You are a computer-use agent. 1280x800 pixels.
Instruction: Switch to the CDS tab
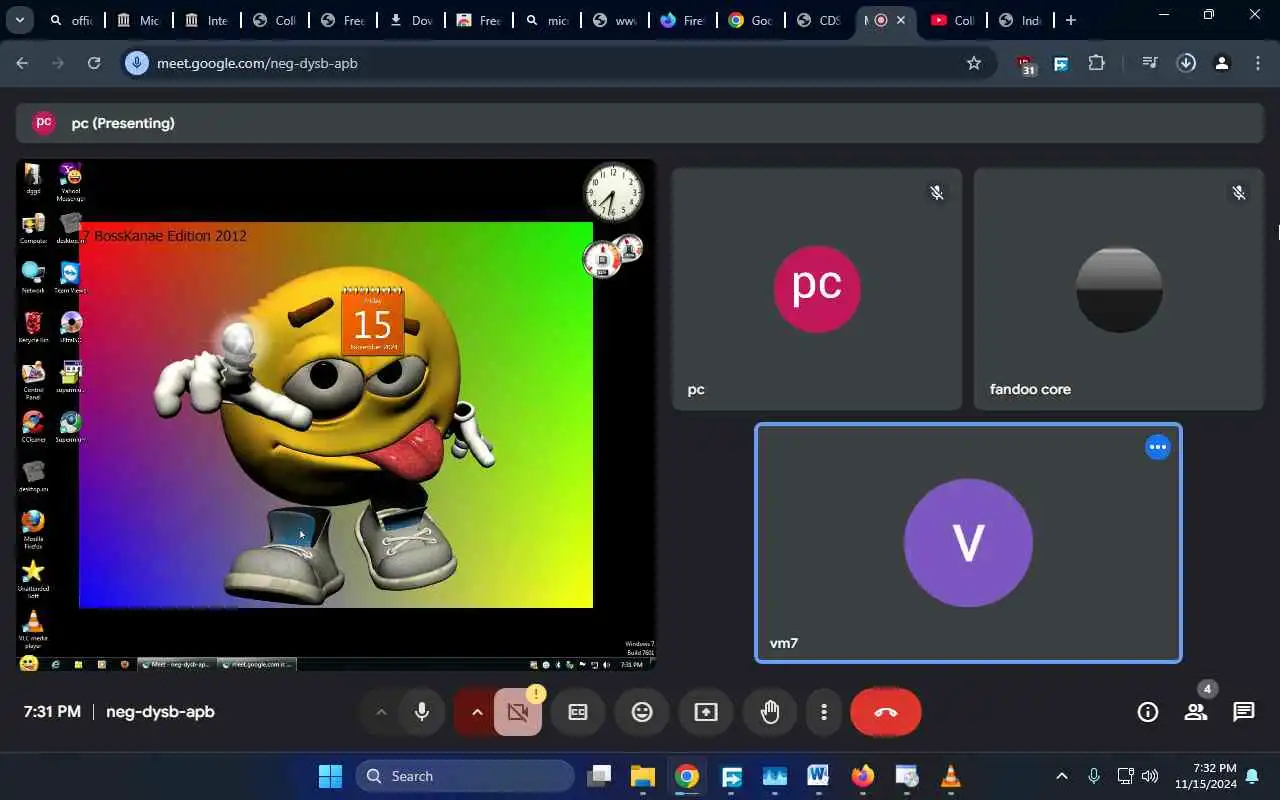tap(818, 20)
